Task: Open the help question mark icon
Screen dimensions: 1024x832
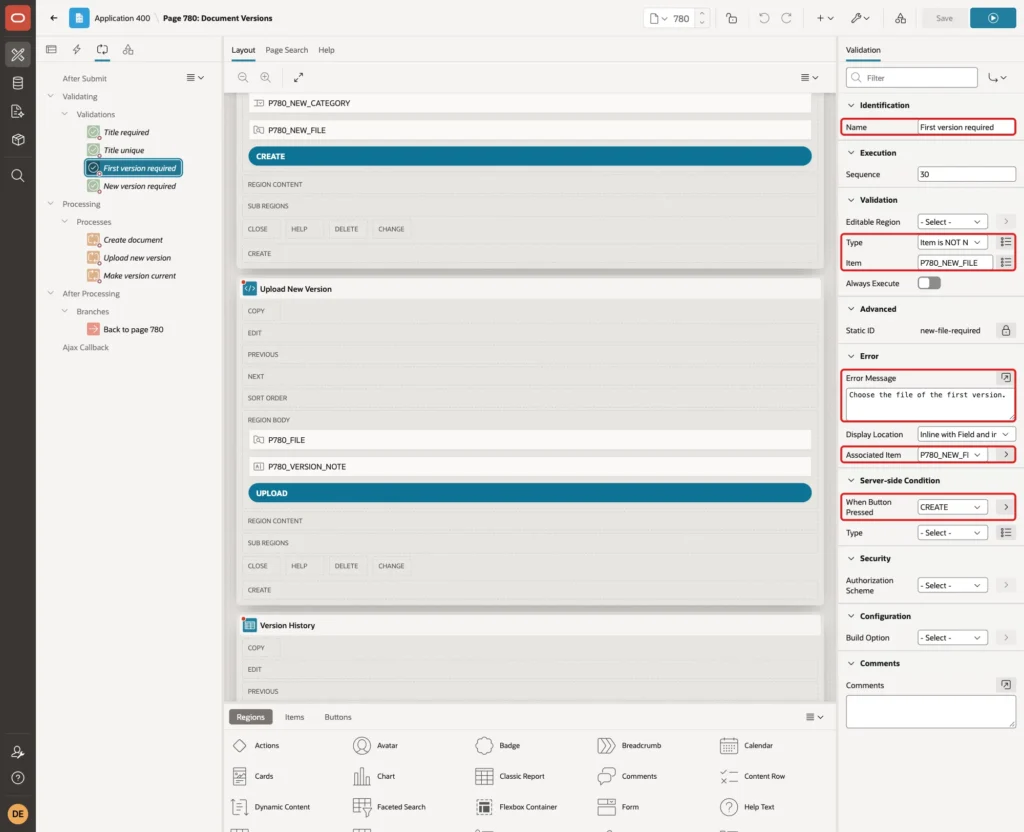Action: point(18,778)
